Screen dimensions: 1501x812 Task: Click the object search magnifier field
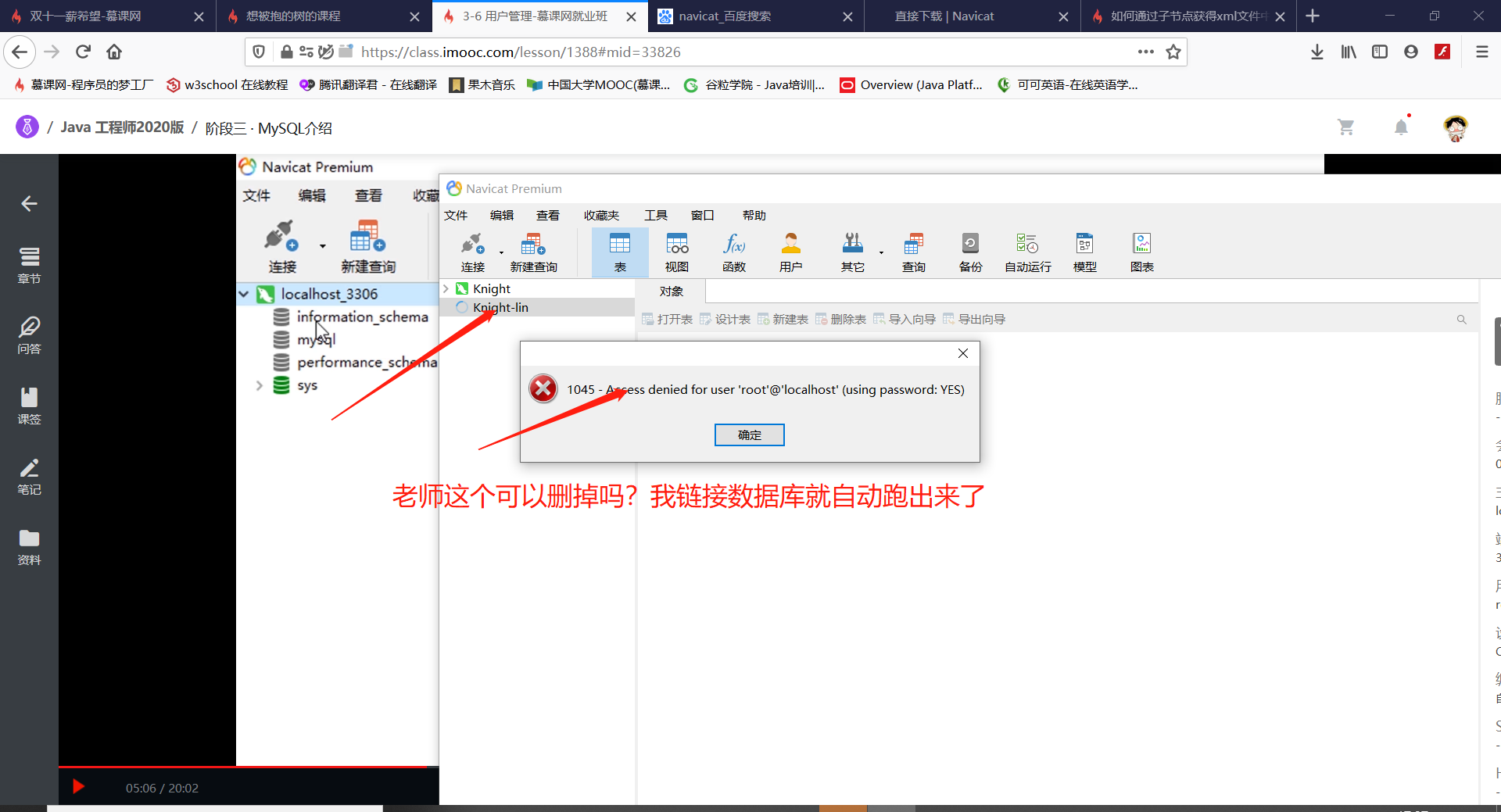coord(1460,319)
